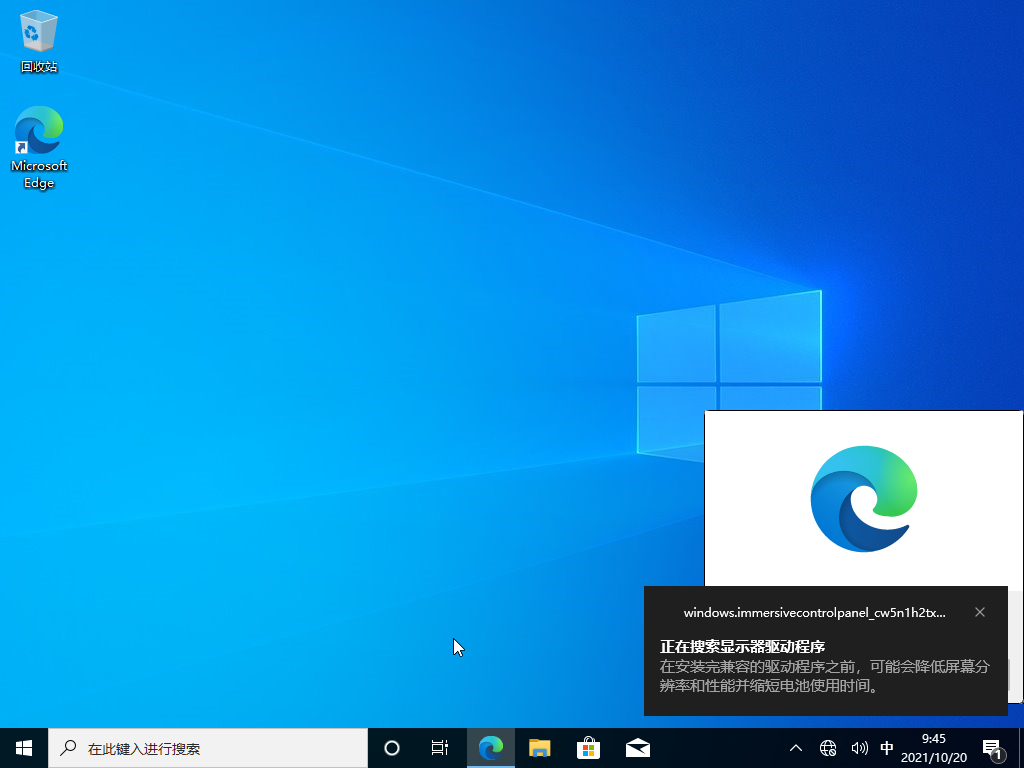The width and height of the screenshot is (1024, 768).
Task: Select the Edge icon on the taskbar
Action: [490, 747]
